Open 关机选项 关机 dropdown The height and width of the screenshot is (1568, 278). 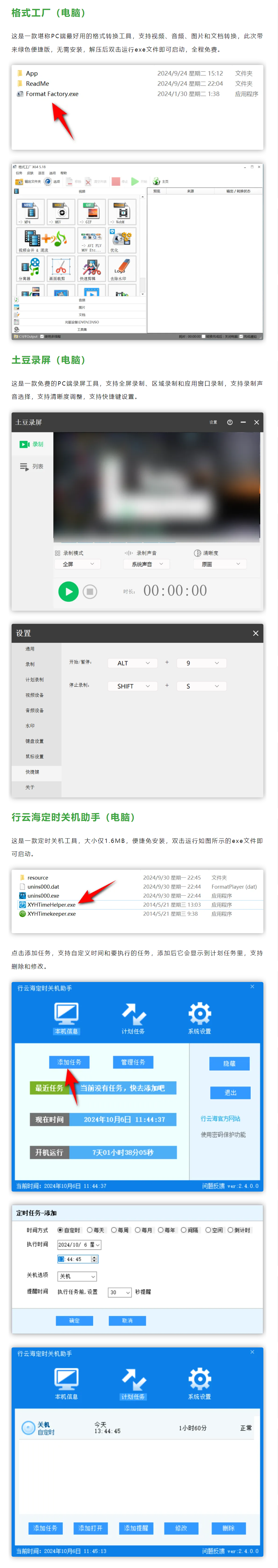pos(77,1276)
